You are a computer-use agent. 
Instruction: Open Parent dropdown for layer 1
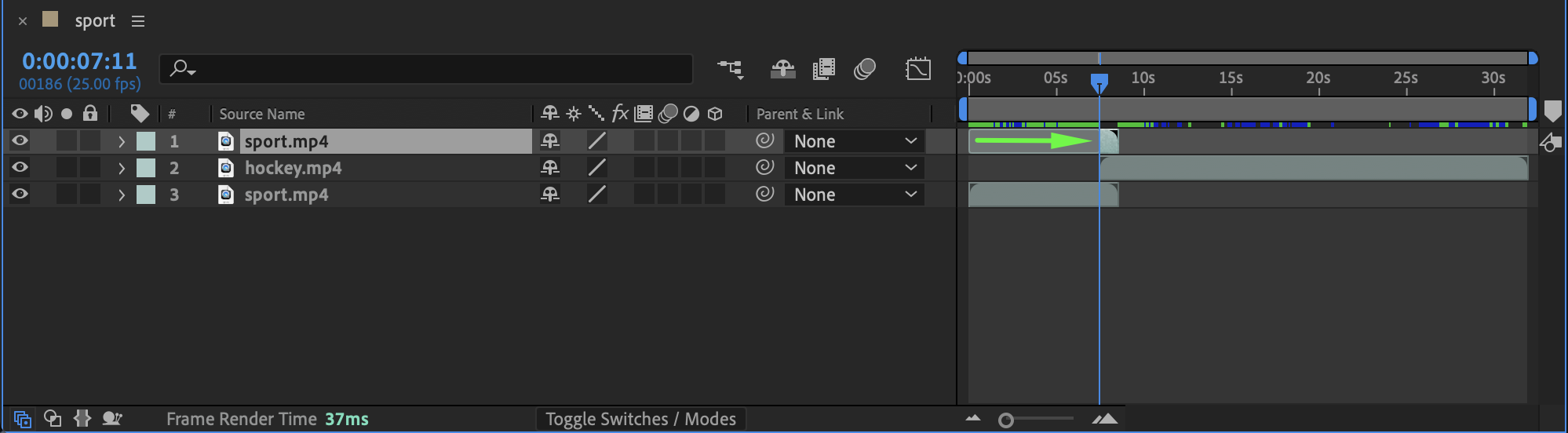coord(855,141)
